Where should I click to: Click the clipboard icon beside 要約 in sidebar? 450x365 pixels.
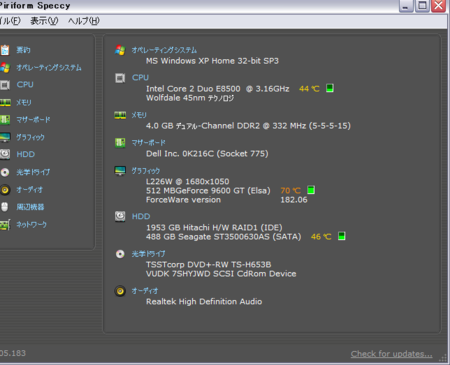[5, 50]
